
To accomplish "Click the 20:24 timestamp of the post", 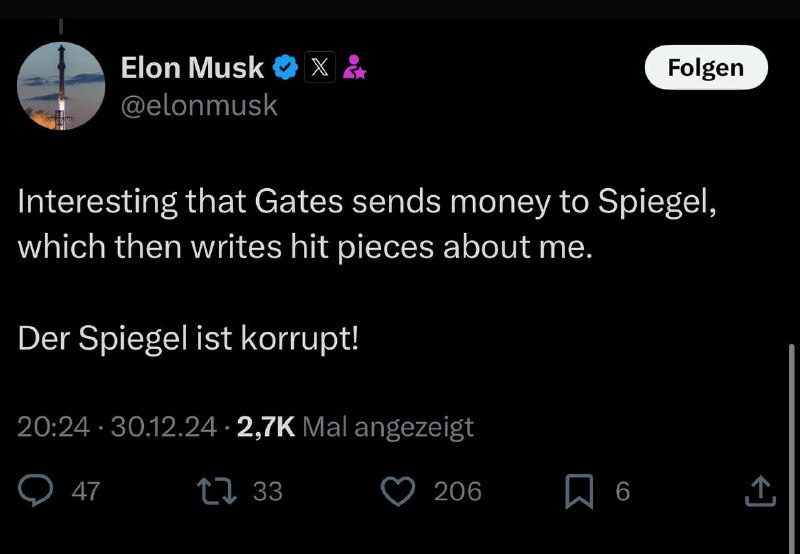I will (x=54, y=427).
